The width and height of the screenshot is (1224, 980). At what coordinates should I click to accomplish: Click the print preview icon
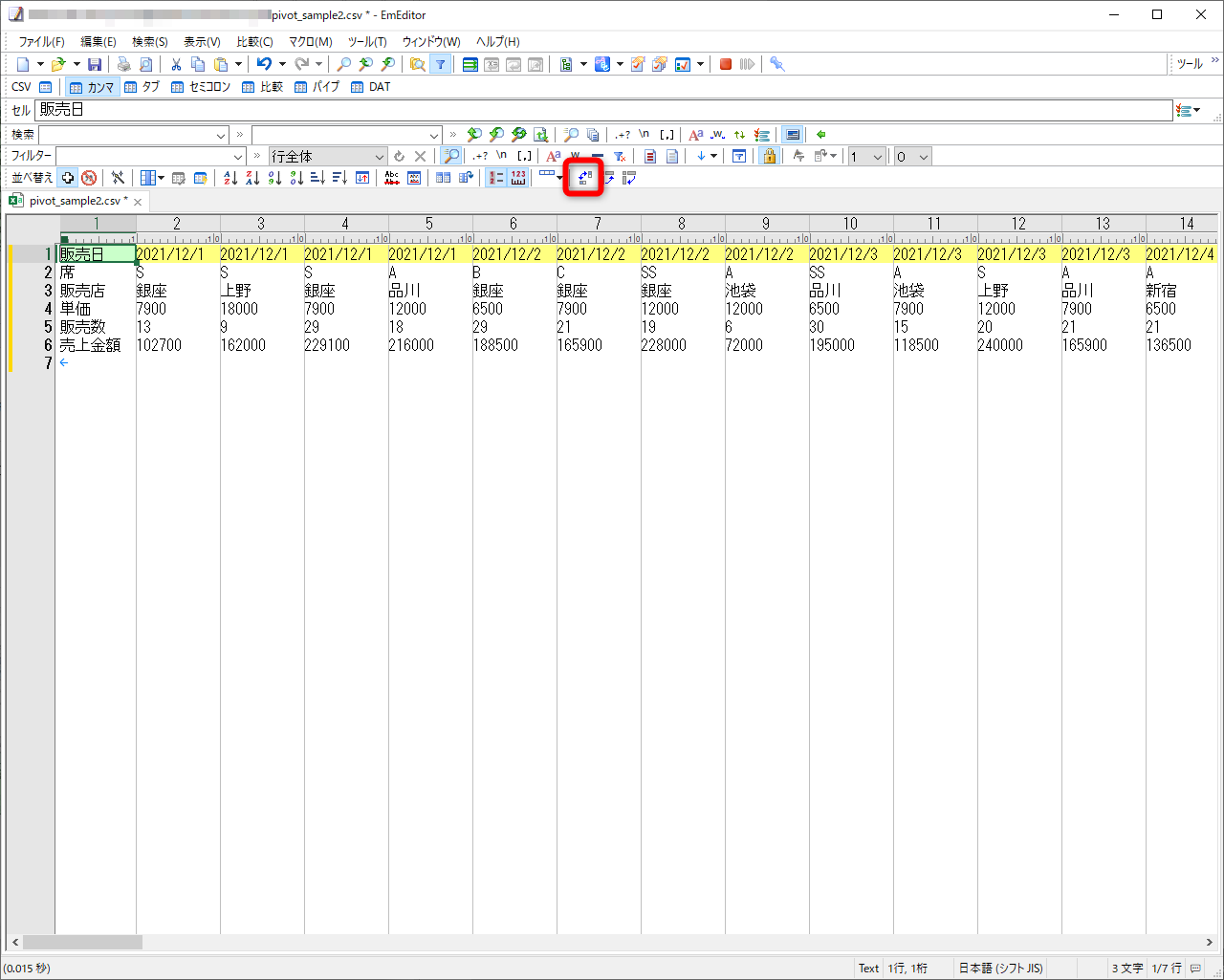pyautogui.click(x=145, y=64)
